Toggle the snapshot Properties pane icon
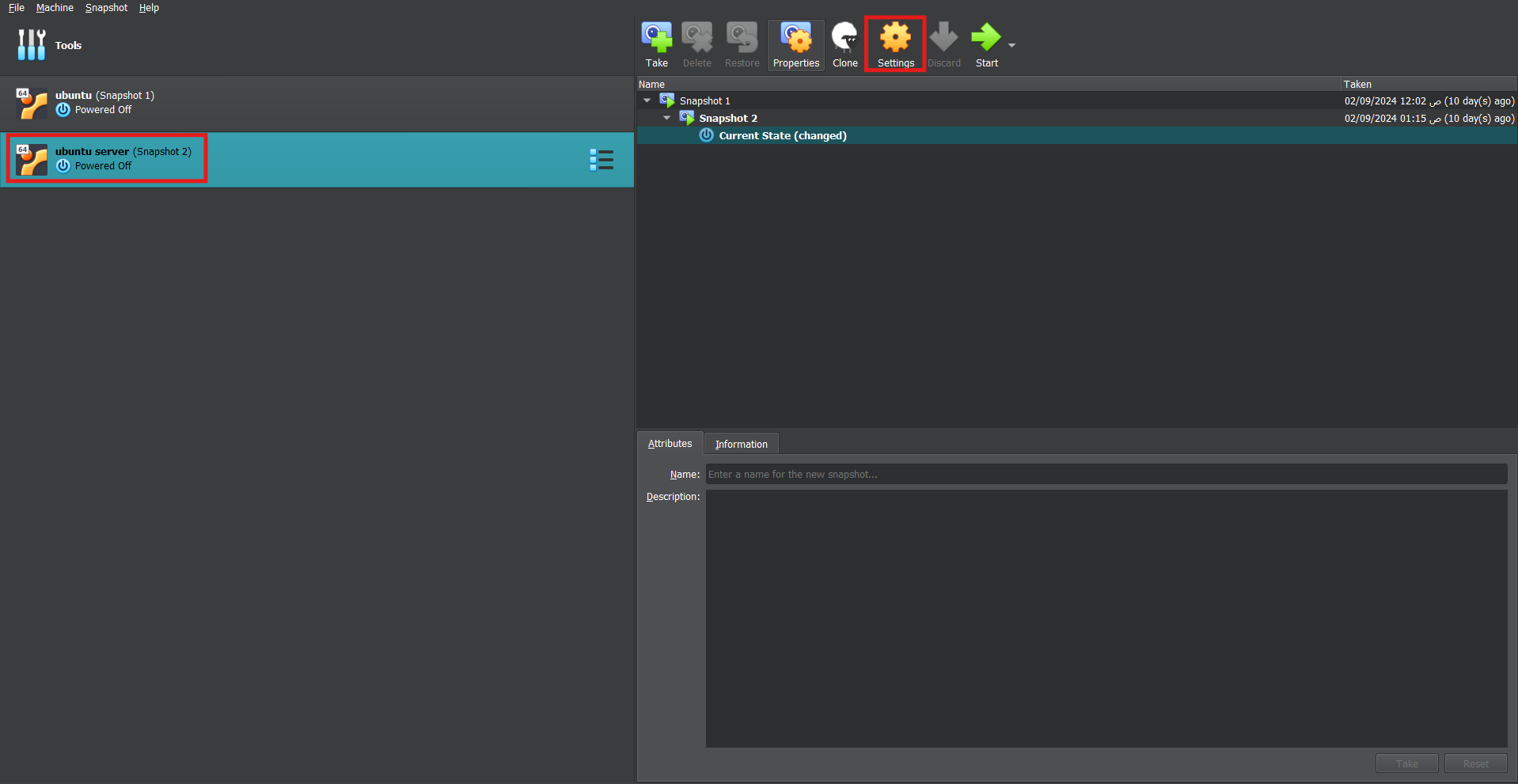1518x784 pixels. tap(795, 37)
